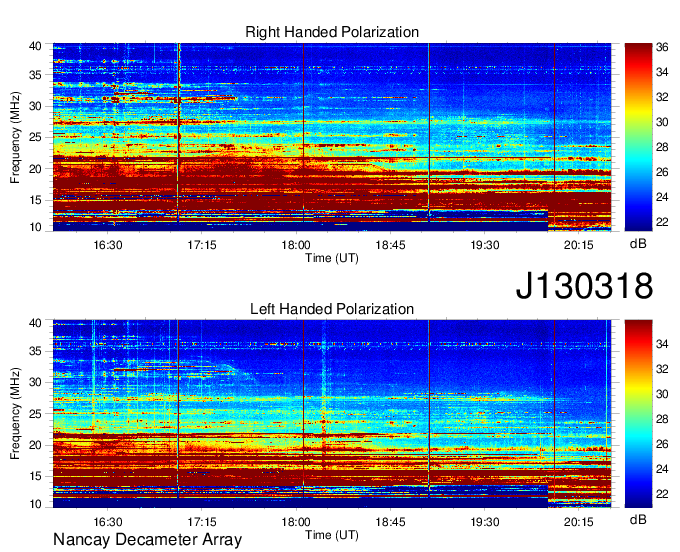The height and width of the screenshot is (552, 680).
Task: Click the 40 frequency tick of Right Handed plot
Action: (x=35, y=46)
